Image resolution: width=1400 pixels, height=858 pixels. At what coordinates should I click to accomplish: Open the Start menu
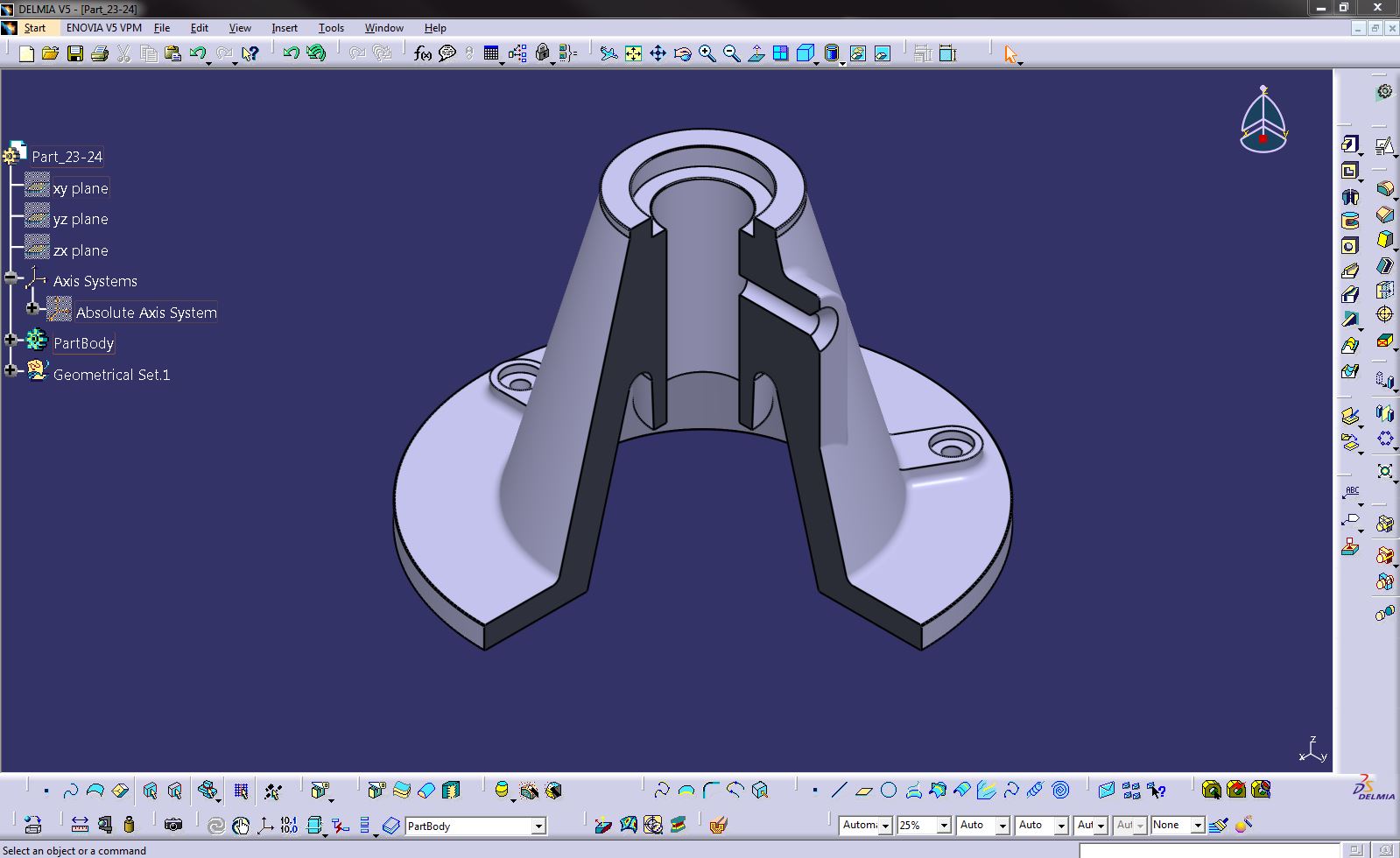point(35,28)
